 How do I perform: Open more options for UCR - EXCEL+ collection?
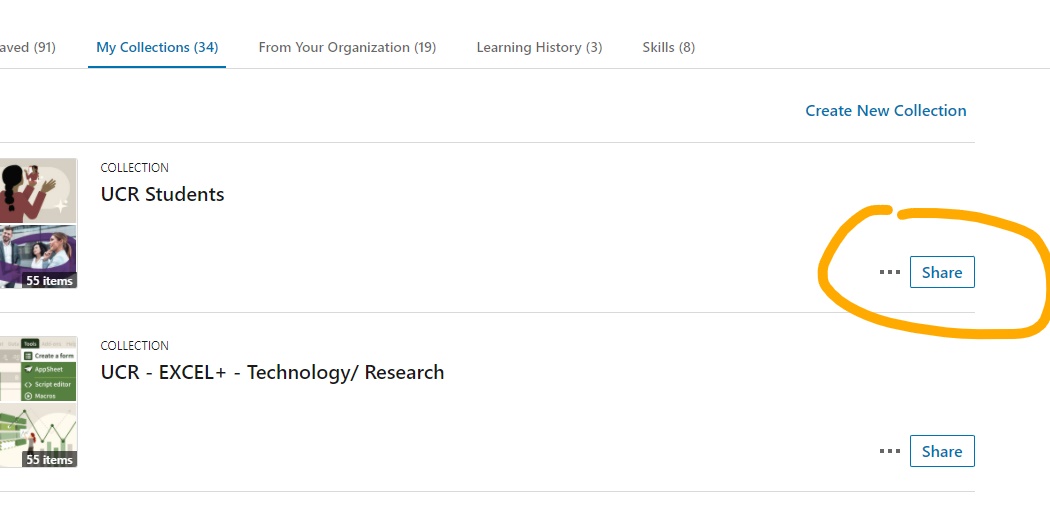coord(889,451)
